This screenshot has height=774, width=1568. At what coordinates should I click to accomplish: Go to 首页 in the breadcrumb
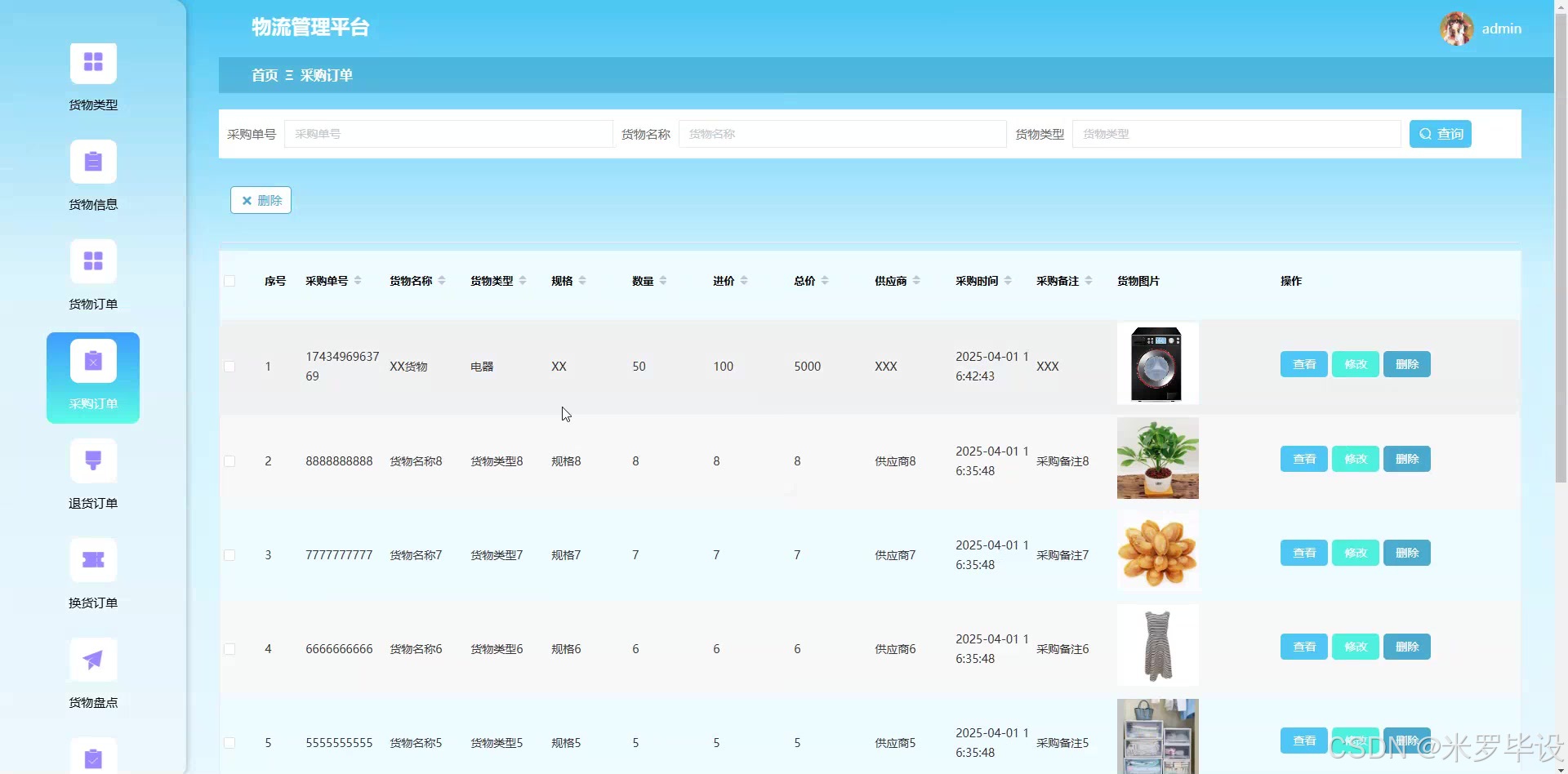(x=265, y=75)
